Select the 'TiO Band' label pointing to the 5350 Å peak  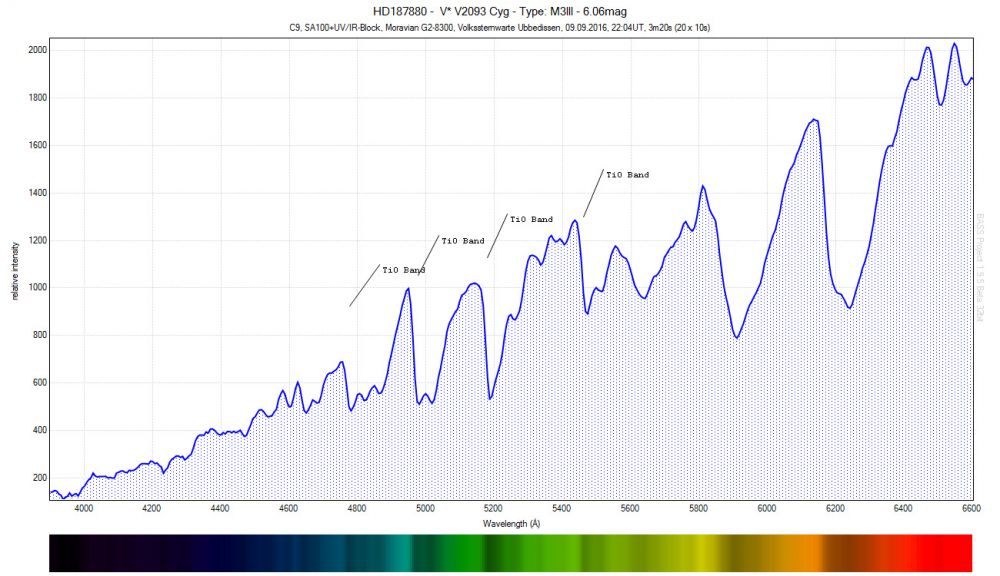(x=531, y=219)
